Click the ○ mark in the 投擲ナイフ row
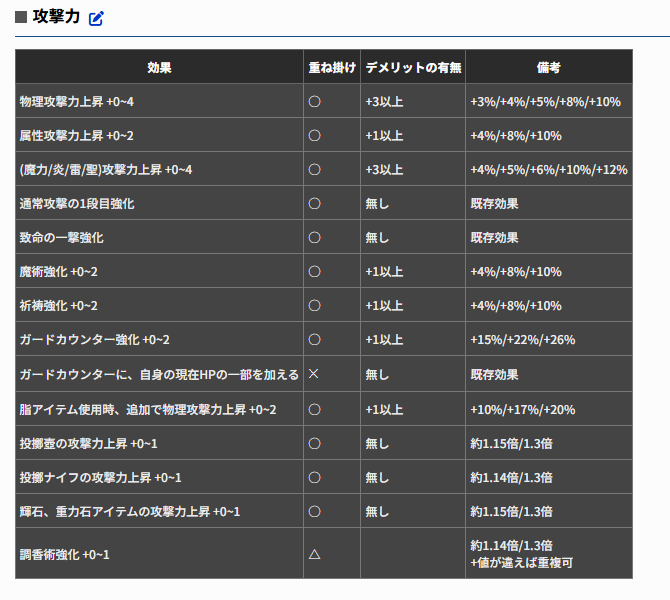The width and height of the screenshot is (670, 600). (x=314, y=477)
